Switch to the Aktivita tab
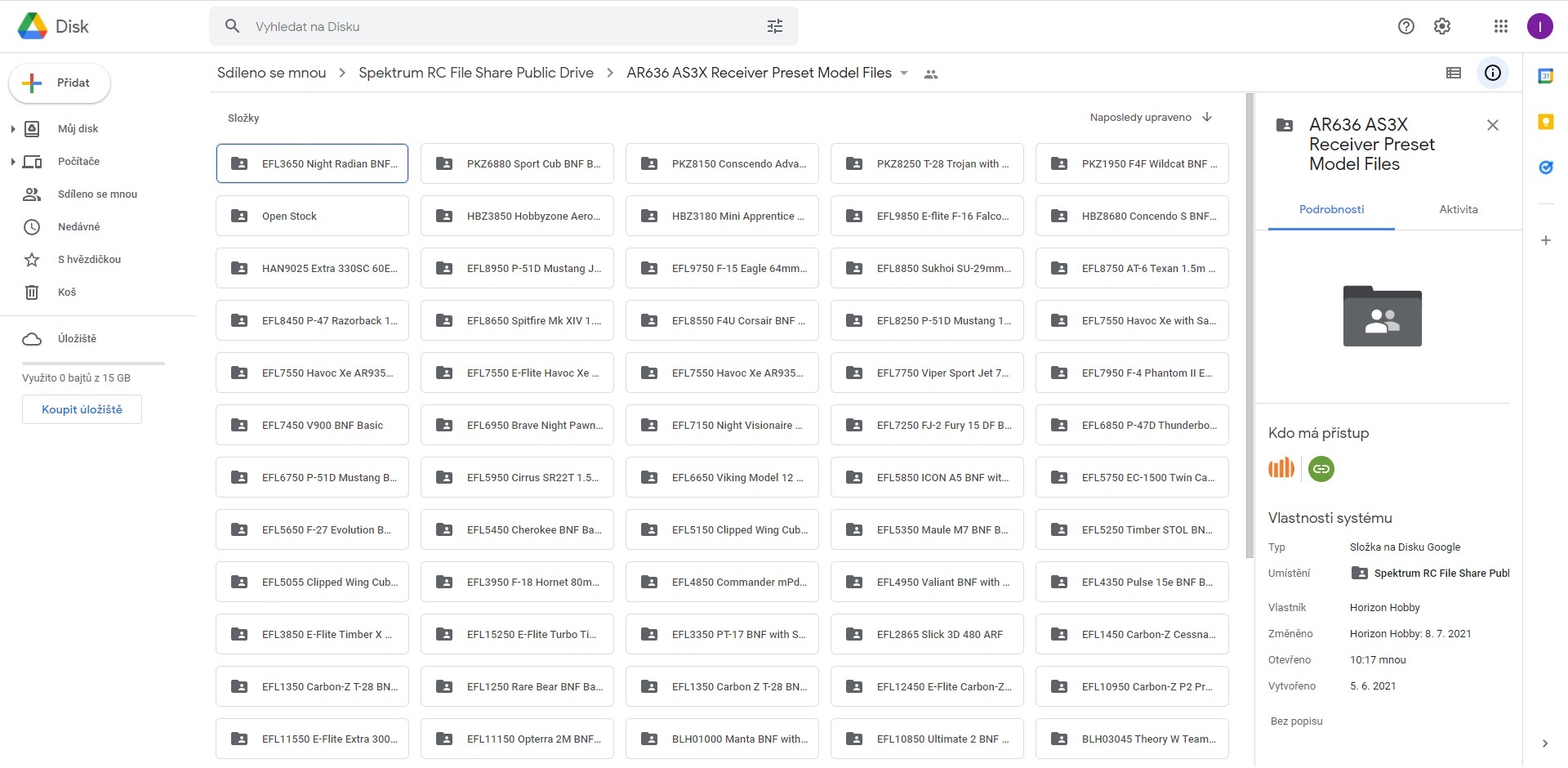The height and width of the screenshot is (768, 1568). click(x=1458, y=210)
